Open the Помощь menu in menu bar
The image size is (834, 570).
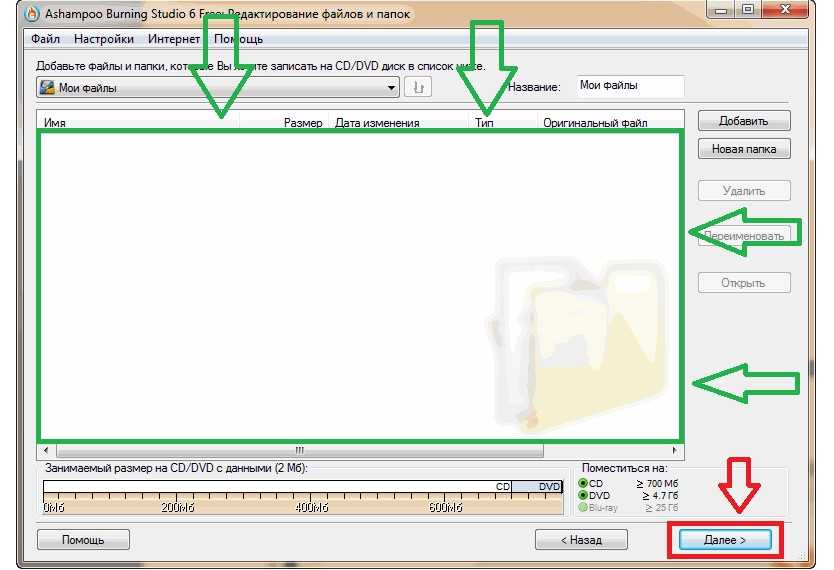click(x=238, y=39)
